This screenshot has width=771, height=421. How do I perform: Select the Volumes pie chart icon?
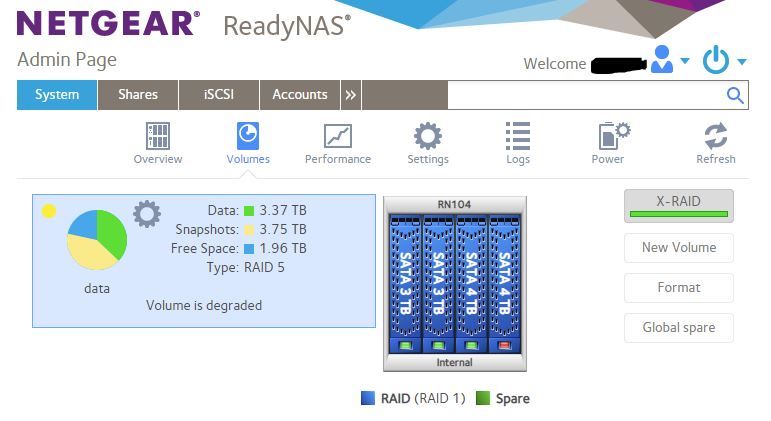tap(247, 136)
